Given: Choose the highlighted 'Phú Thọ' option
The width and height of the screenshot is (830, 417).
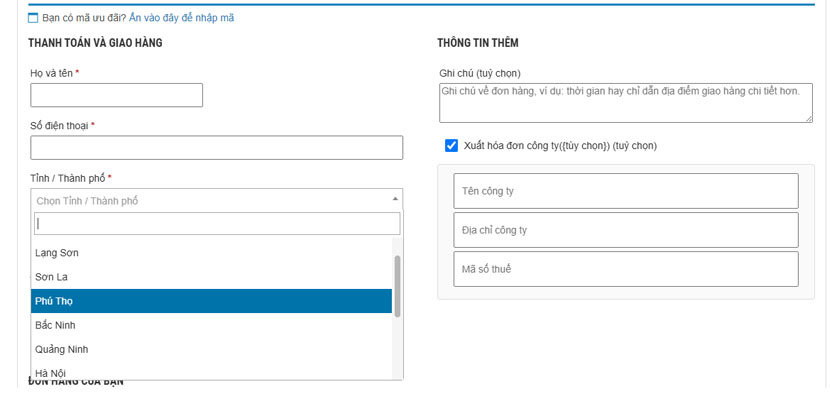Looking at the screenshot, I should [211, 301].
